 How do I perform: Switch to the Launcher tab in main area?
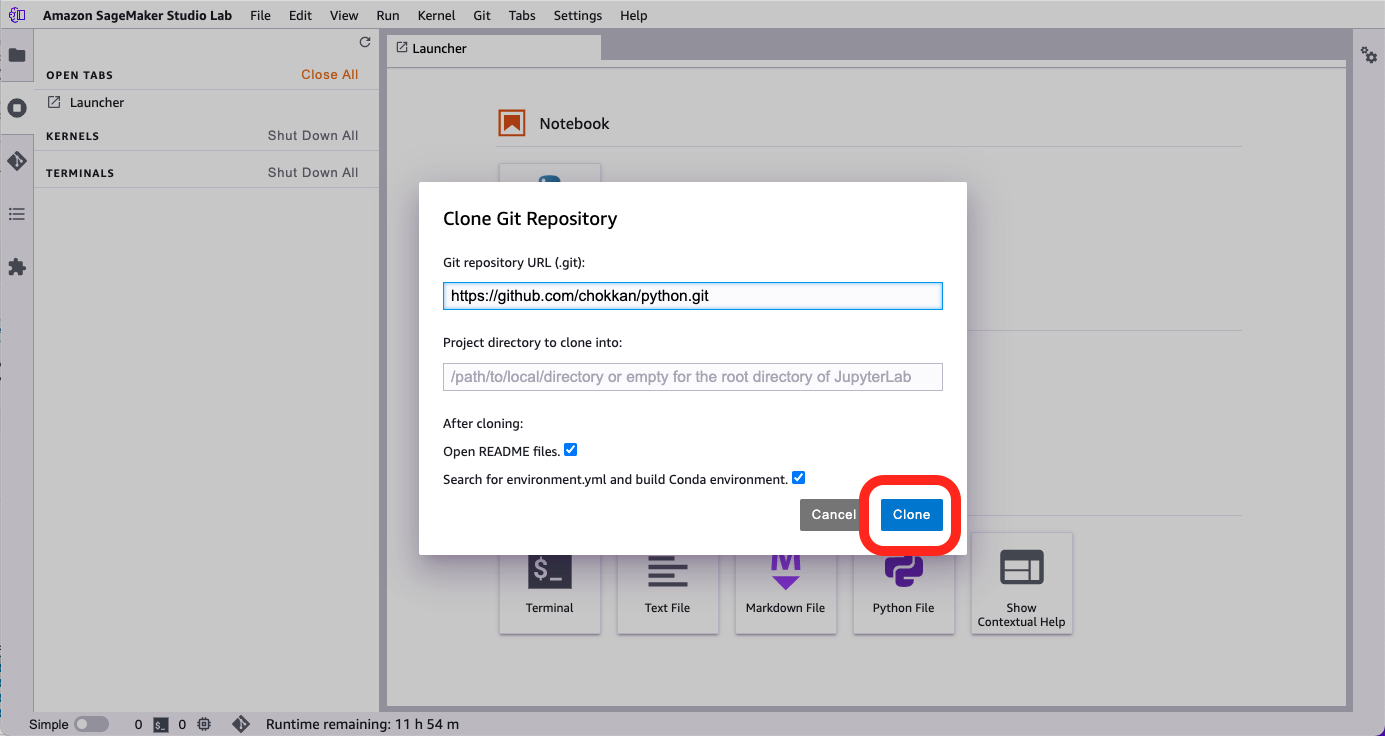(x=494, y=48)
